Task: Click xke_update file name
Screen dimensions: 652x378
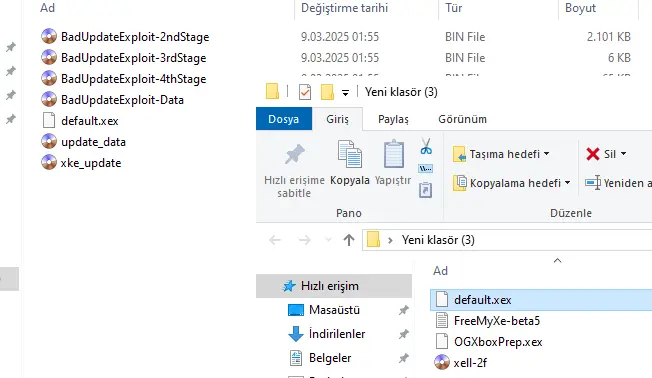Action: point(91,163)
